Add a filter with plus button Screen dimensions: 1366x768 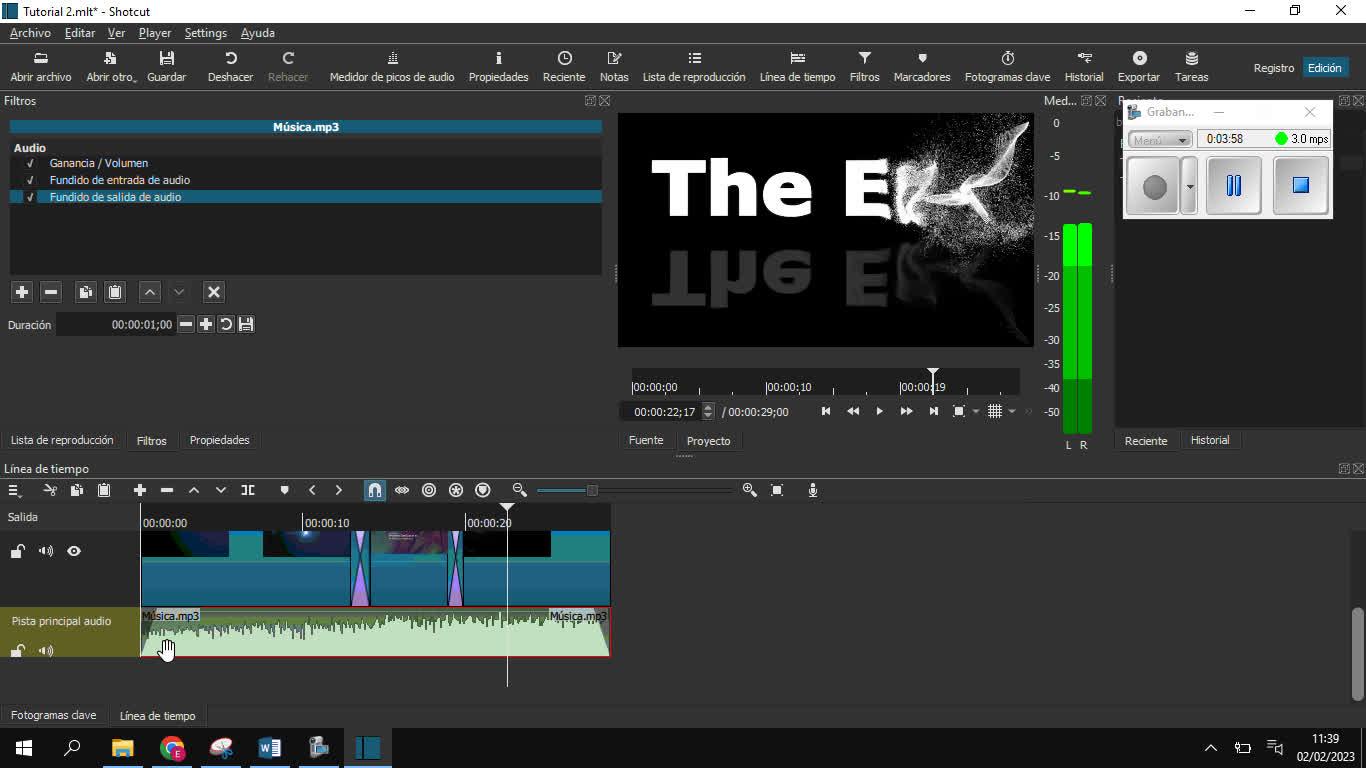point(21,292)
